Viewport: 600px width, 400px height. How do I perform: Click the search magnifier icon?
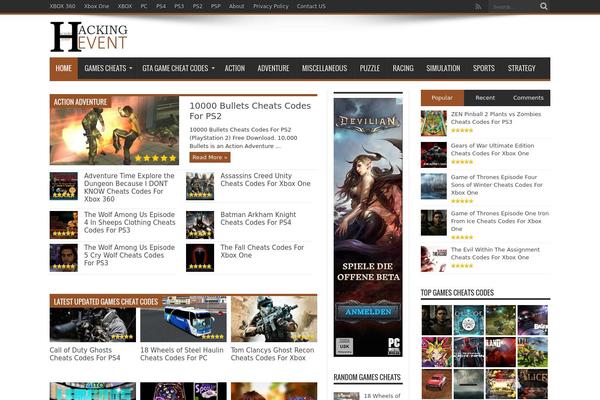click(x=543, y=6)
